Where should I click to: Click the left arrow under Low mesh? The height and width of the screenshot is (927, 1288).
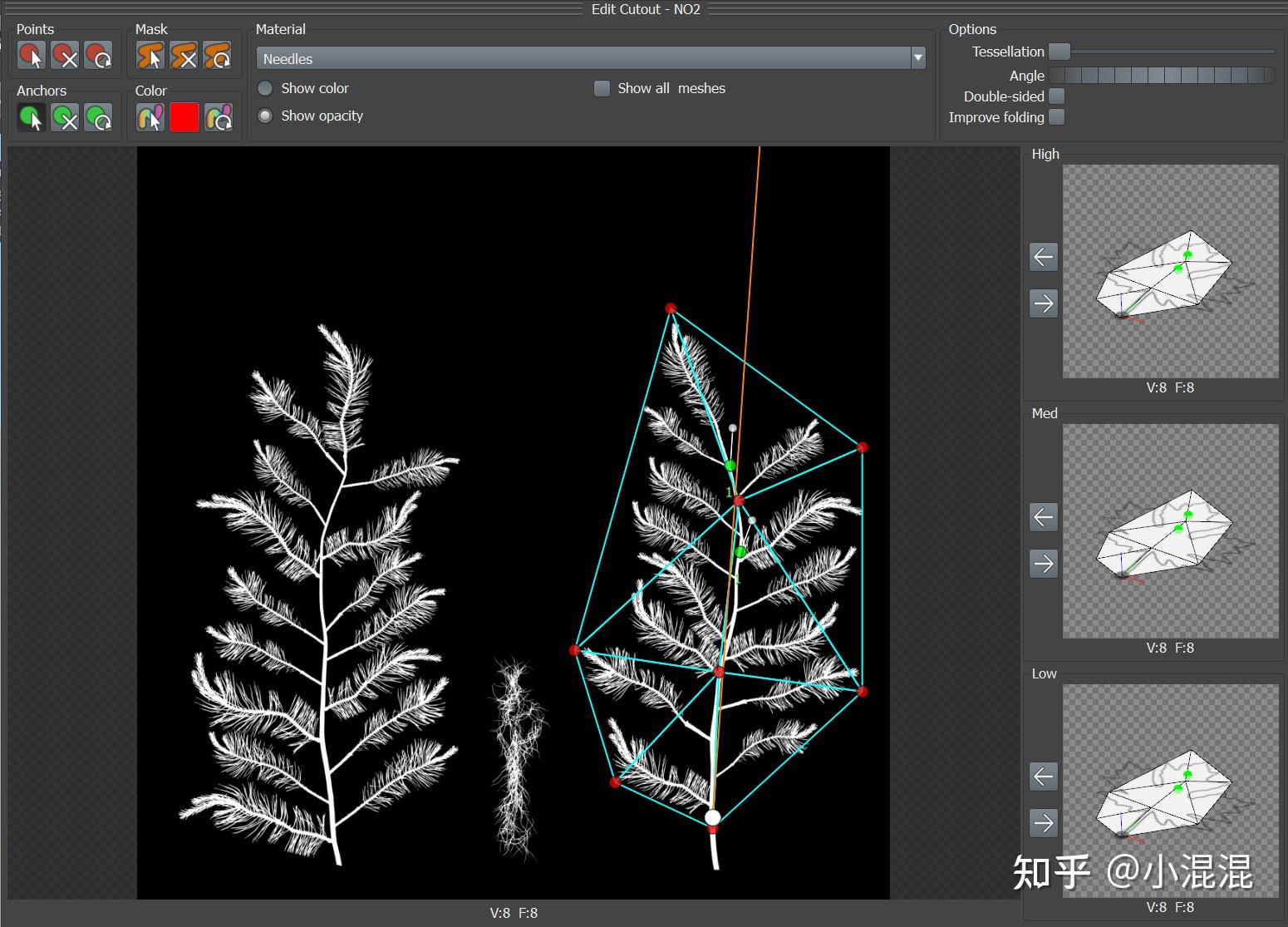click(1044, 777)
